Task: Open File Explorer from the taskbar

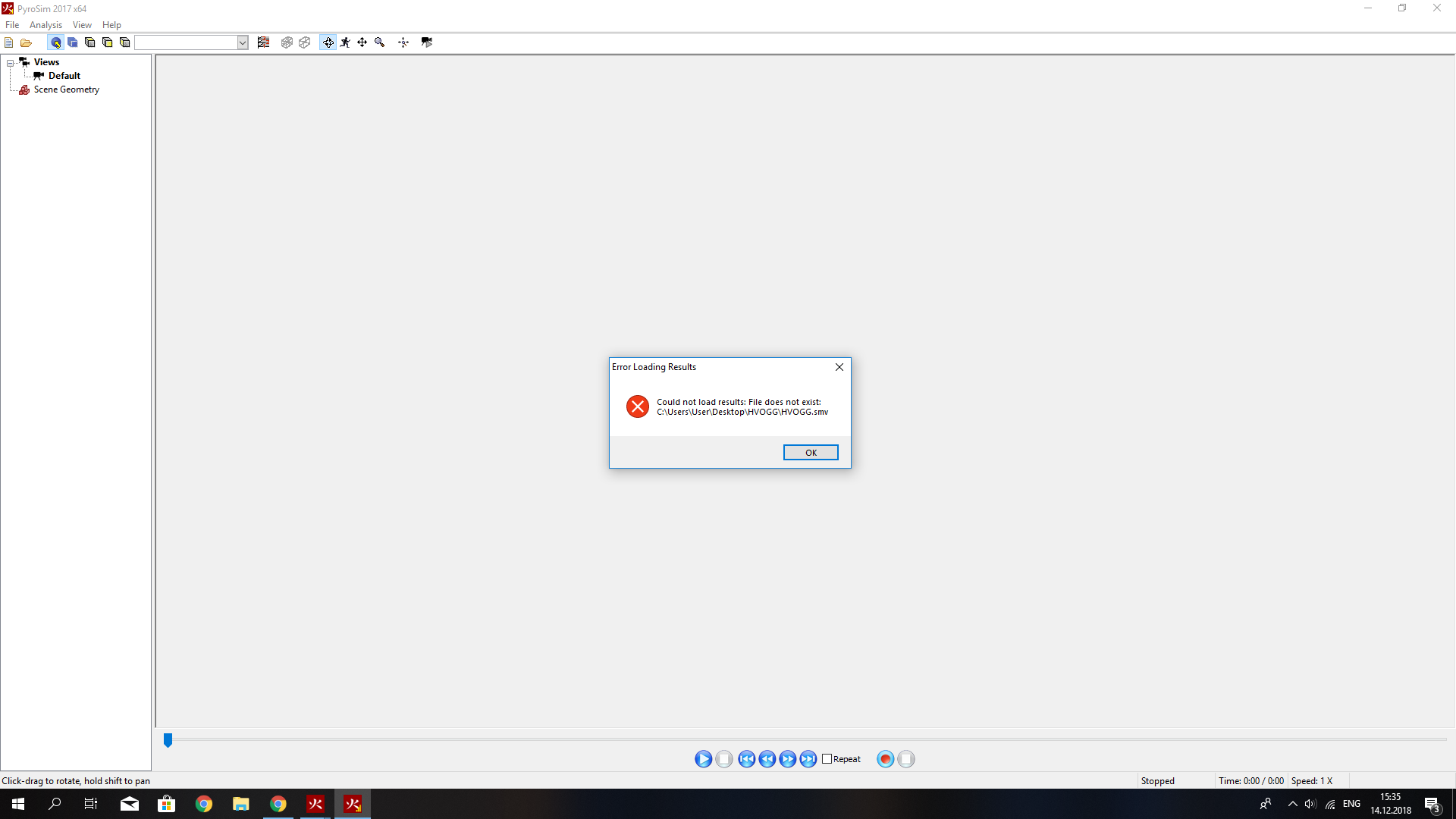Action: click(x=240, y=804)
